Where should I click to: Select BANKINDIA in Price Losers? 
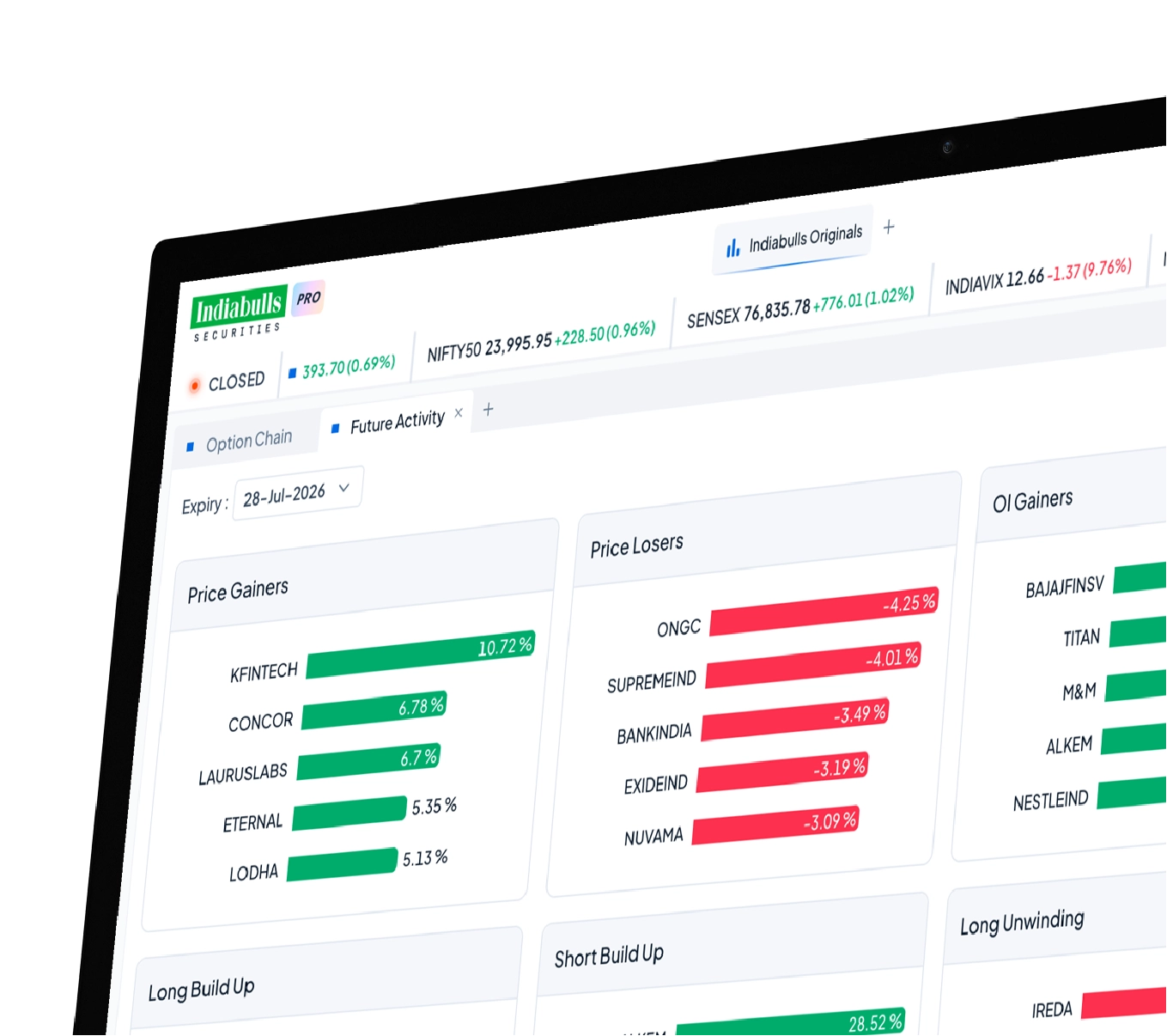click(x=654, y=734)
